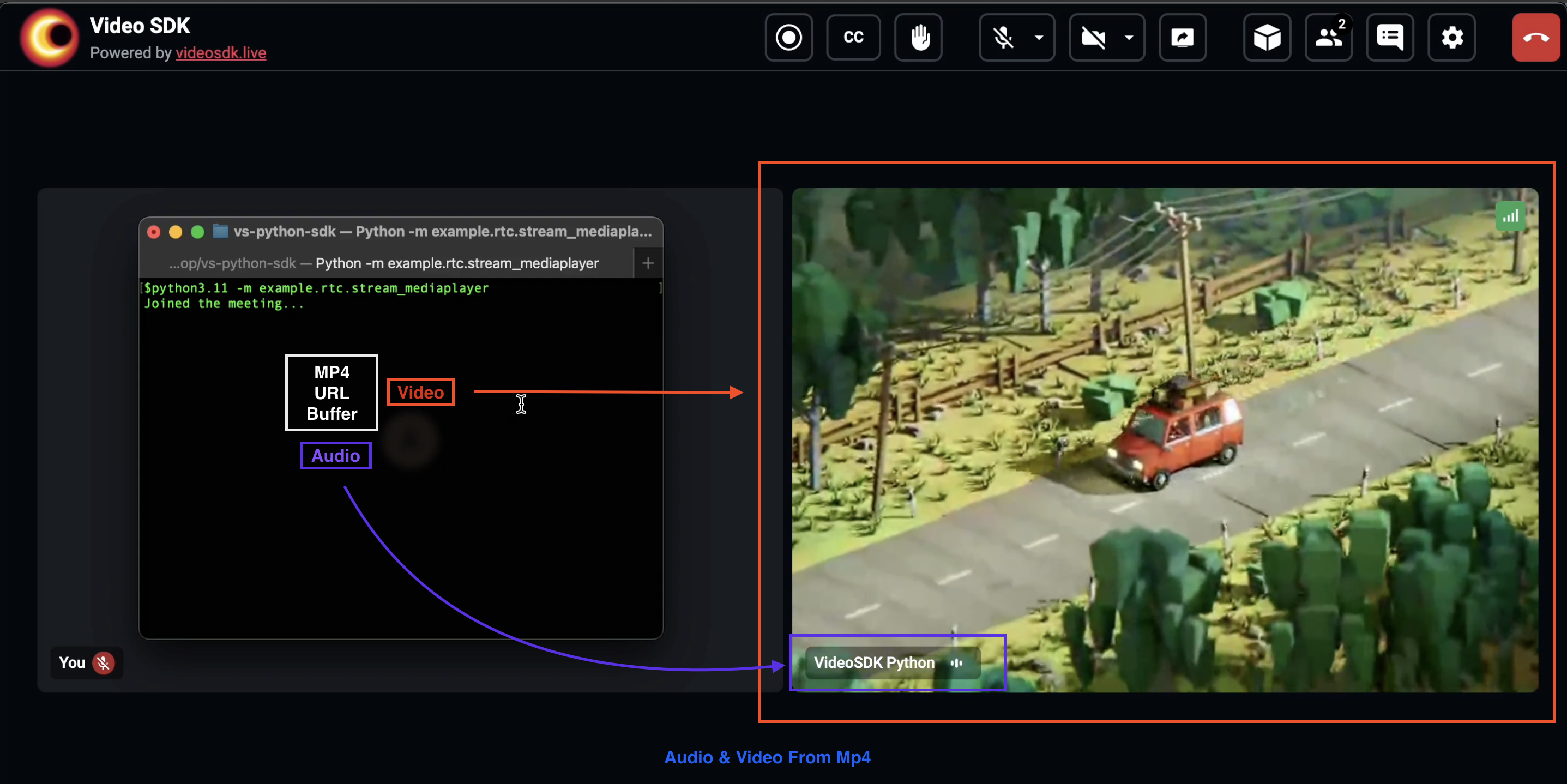Click the VideoSDK Python name label
The height and width of the screenshot is (784, 1567).
(x=873, y=662)
